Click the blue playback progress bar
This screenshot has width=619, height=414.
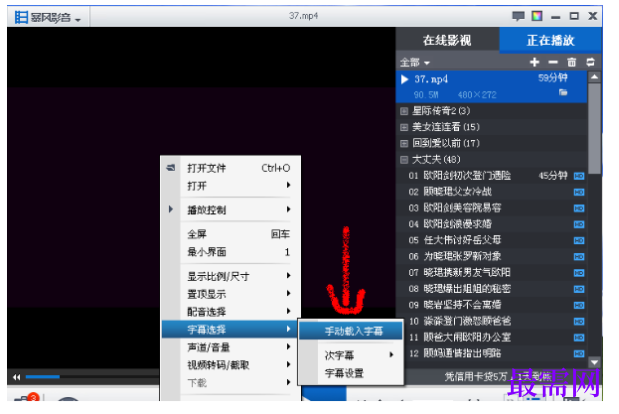click(43, 377)
